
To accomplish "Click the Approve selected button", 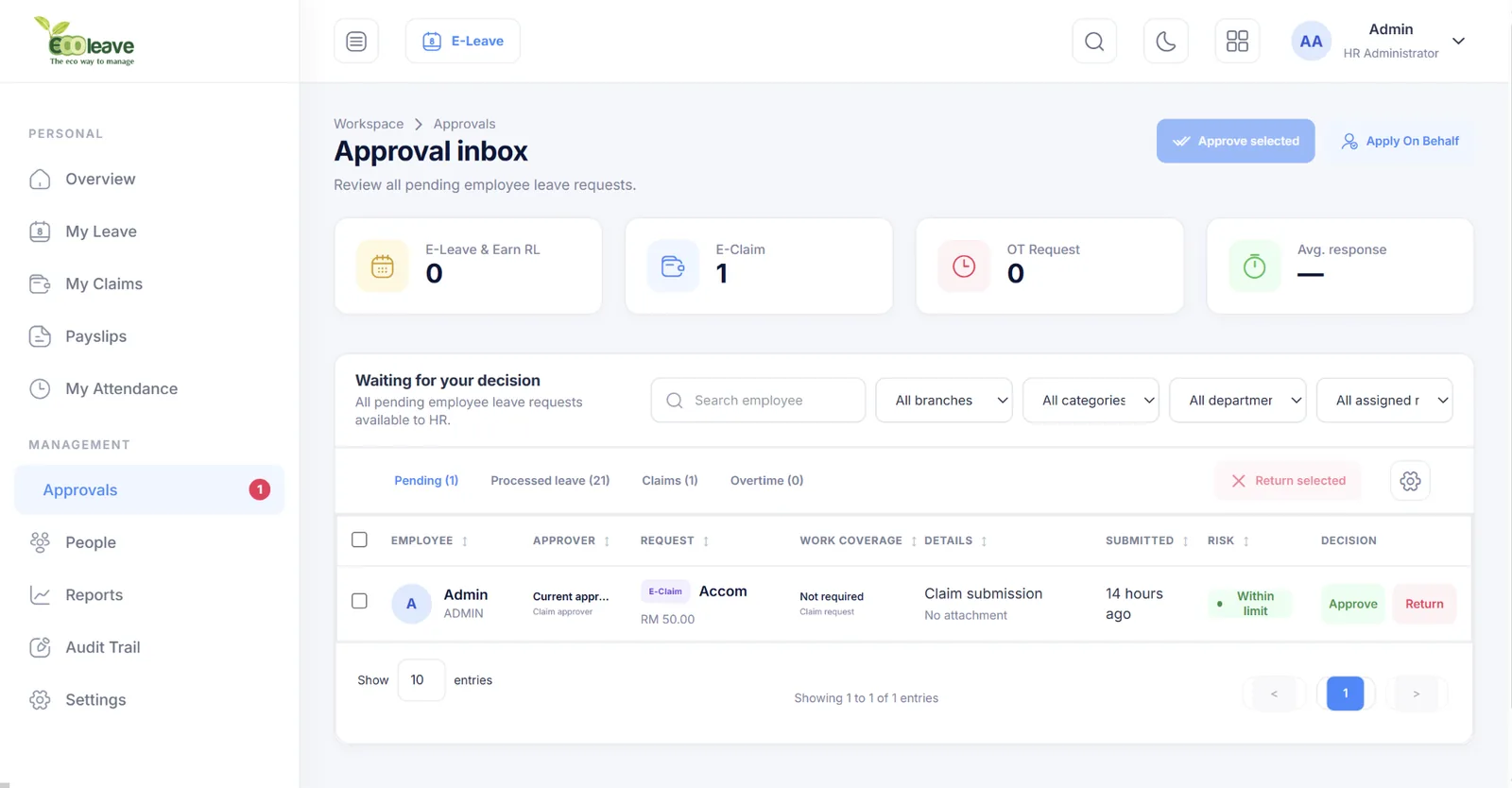I will click(1235, 141).
